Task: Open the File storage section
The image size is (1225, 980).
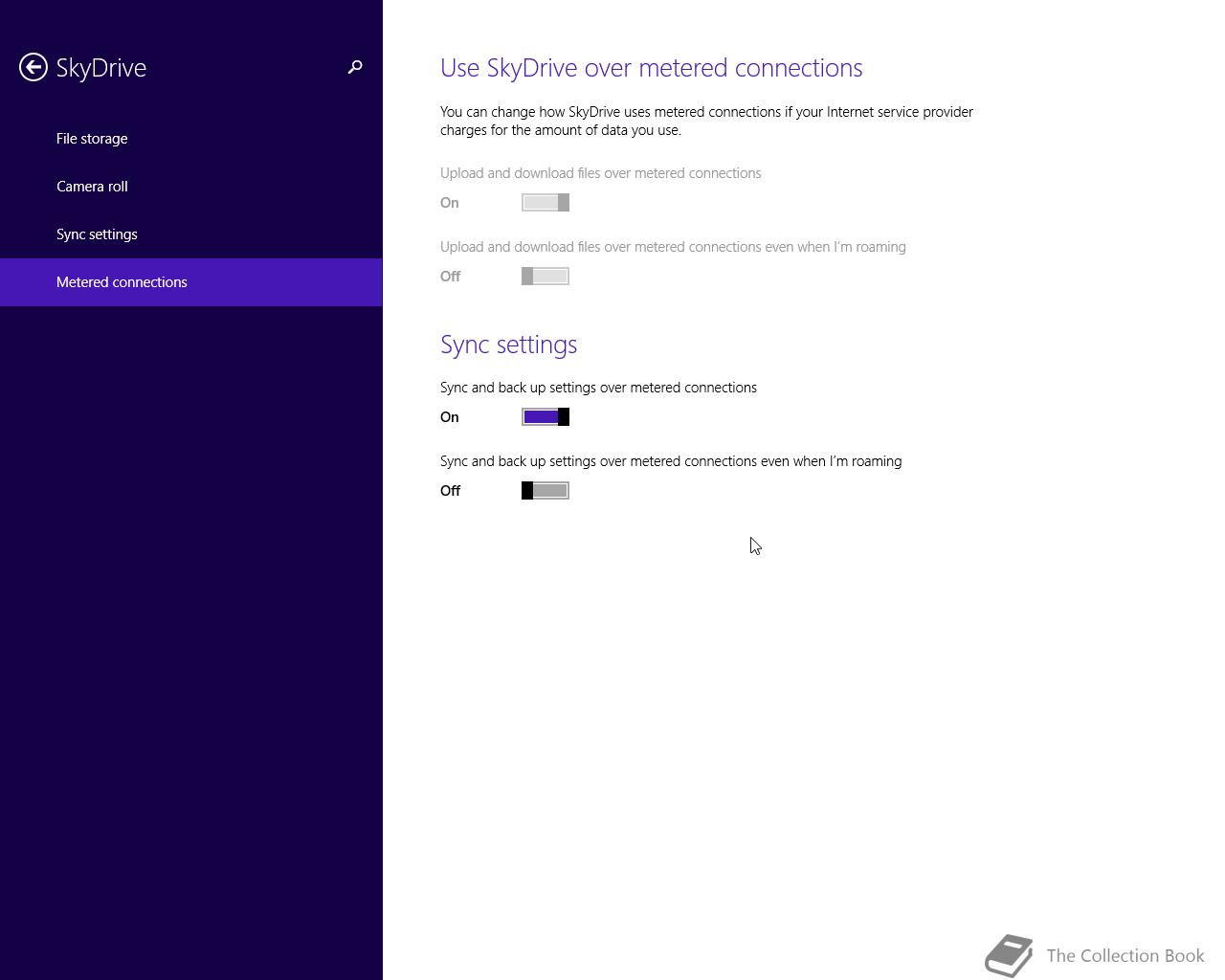Action: click(190, 139)
